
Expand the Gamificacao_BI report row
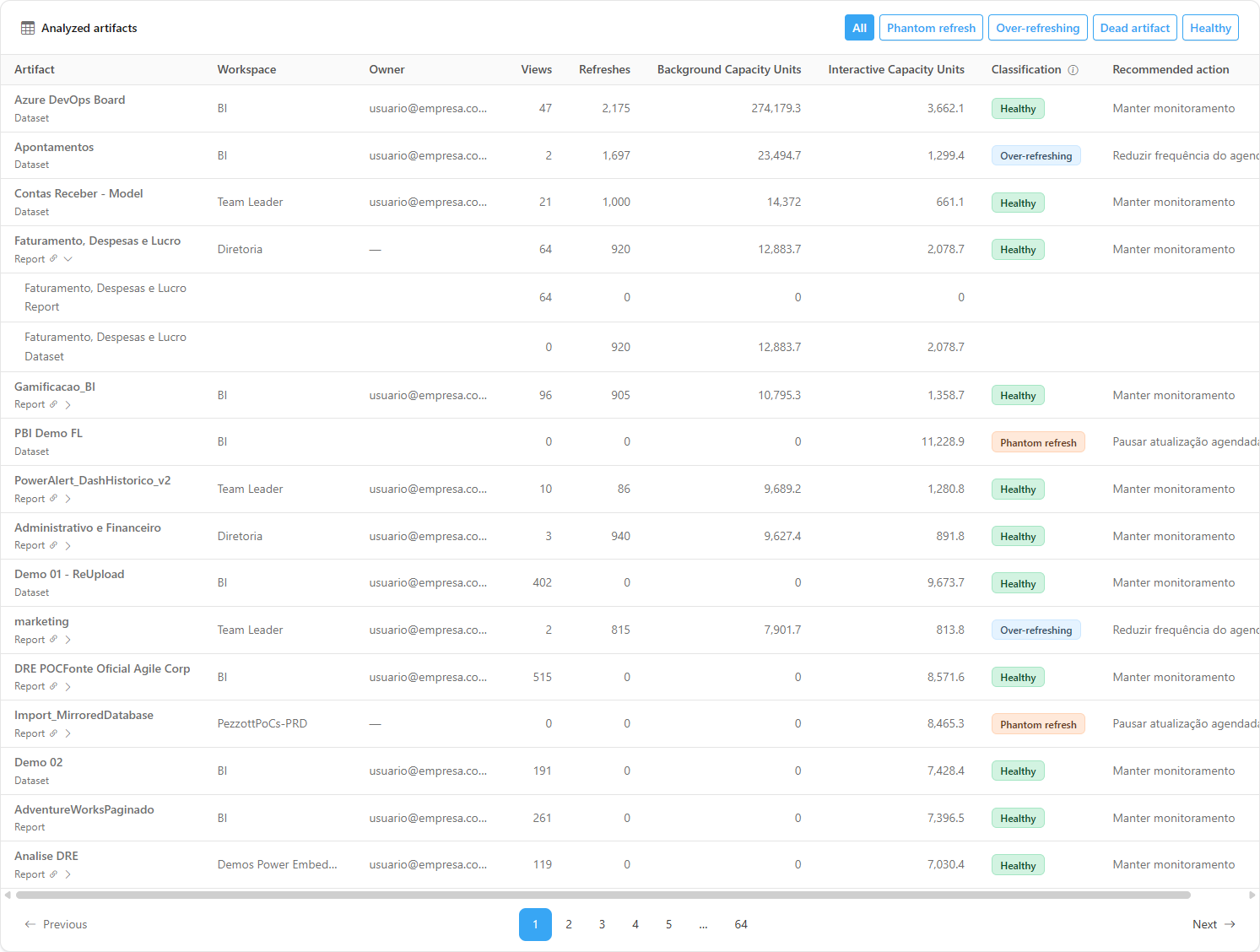coord(68,405)
